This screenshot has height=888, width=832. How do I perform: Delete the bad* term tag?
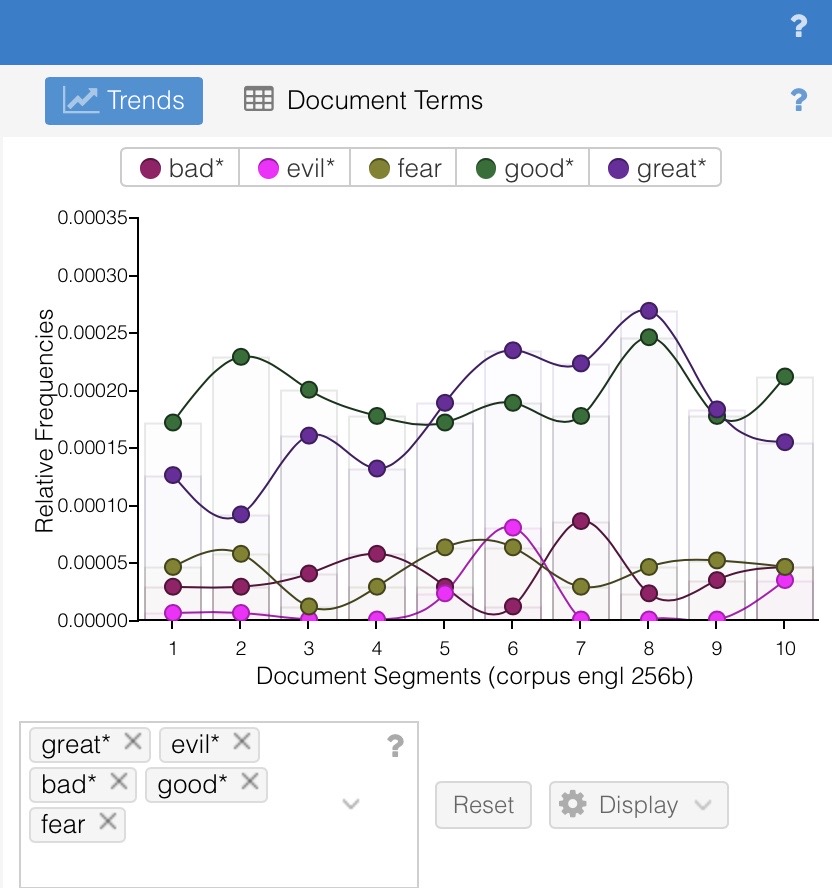(116, 783)
